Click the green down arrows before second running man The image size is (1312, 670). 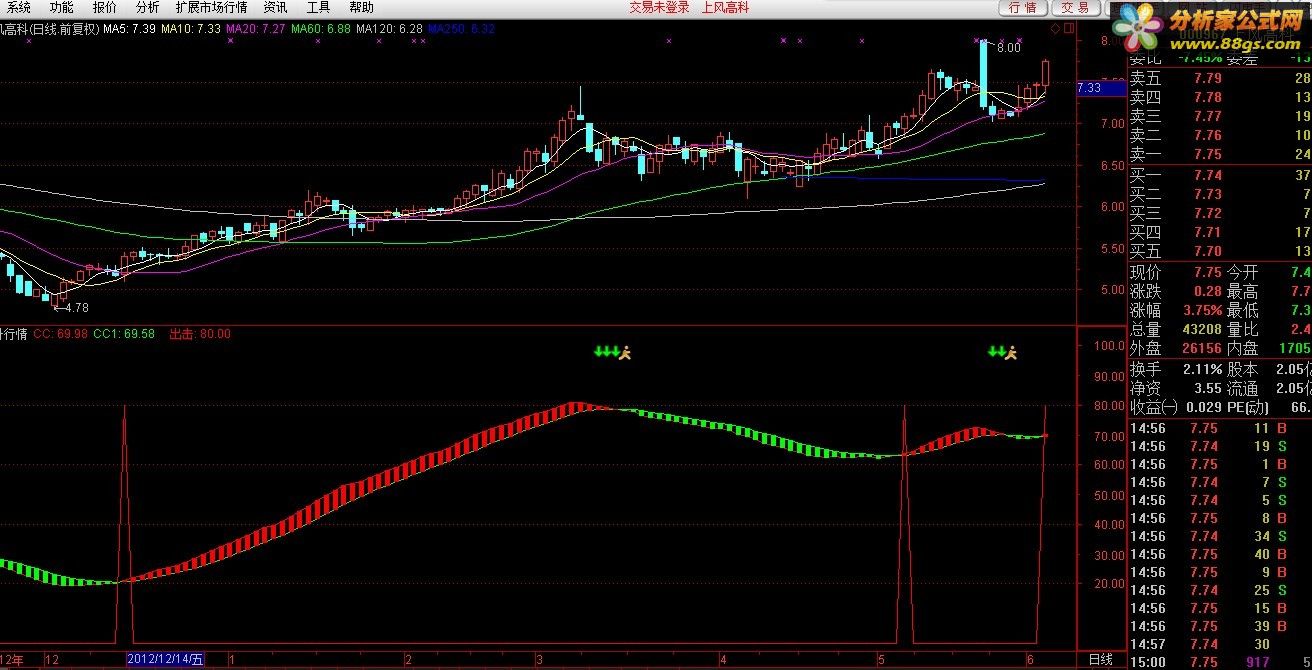(x=996, y=352)
